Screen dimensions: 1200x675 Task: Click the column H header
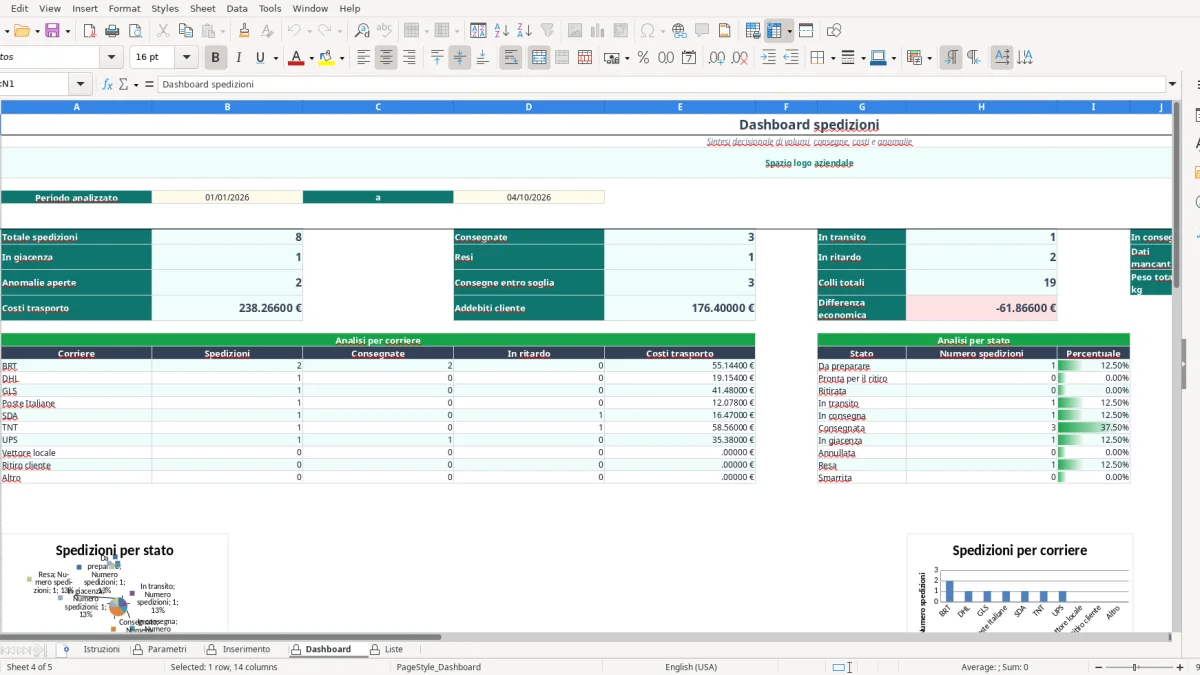coord(981,106)
